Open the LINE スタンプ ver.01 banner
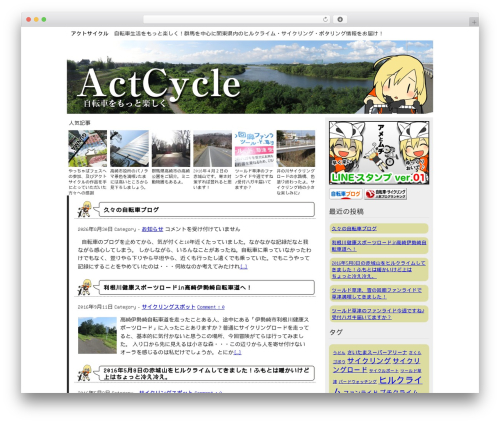Viewport: 500px width, 423px height. tap(379, 153)
